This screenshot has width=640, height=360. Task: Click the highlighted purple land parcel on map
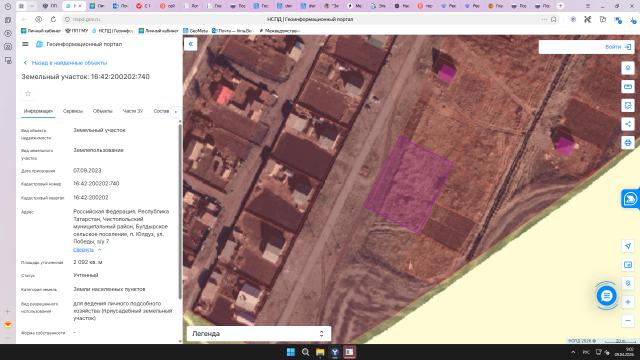(x=409, y=186)
